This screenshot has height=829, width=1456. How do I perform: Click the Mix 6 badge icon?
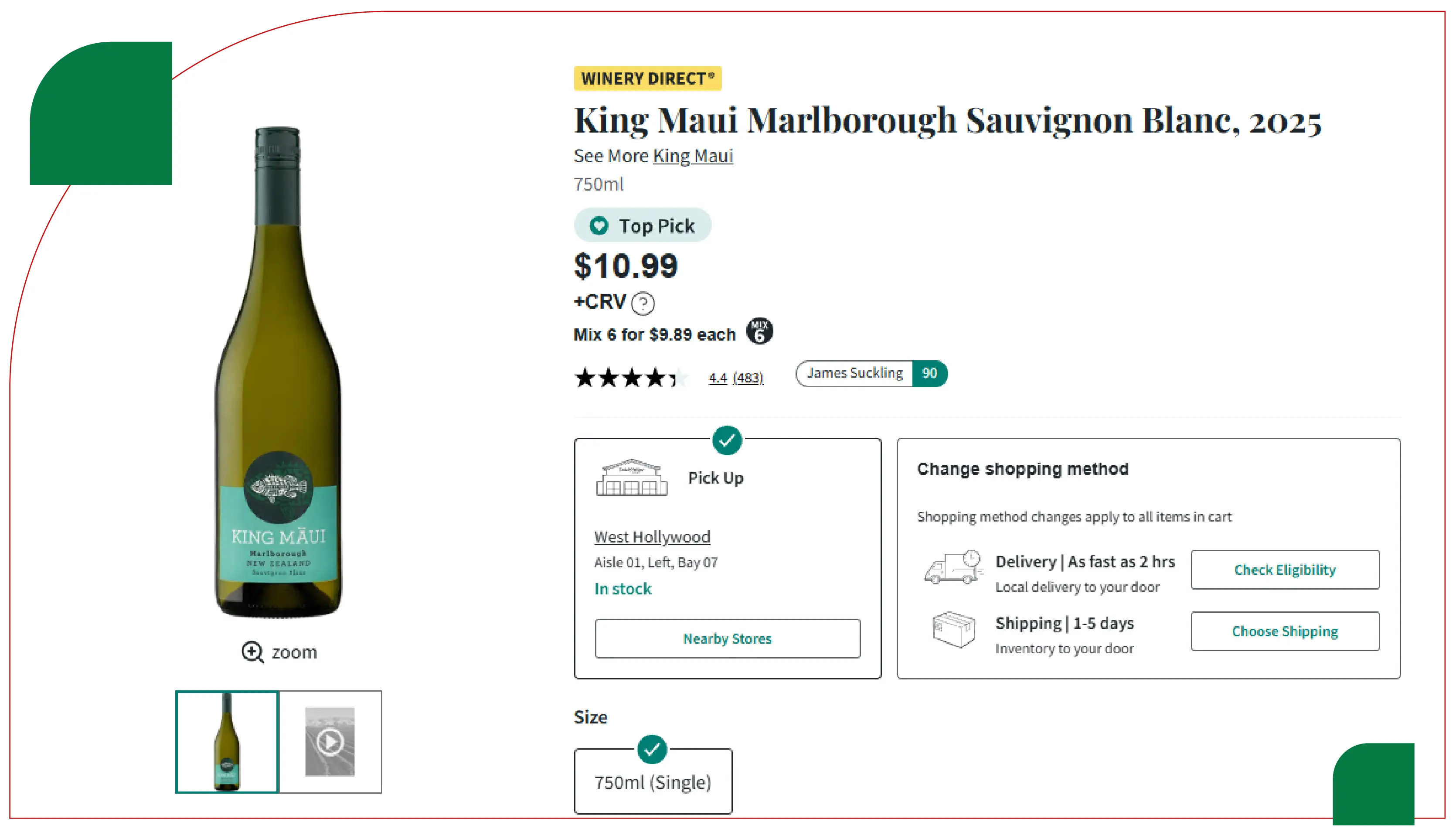[x=759, y=331]
